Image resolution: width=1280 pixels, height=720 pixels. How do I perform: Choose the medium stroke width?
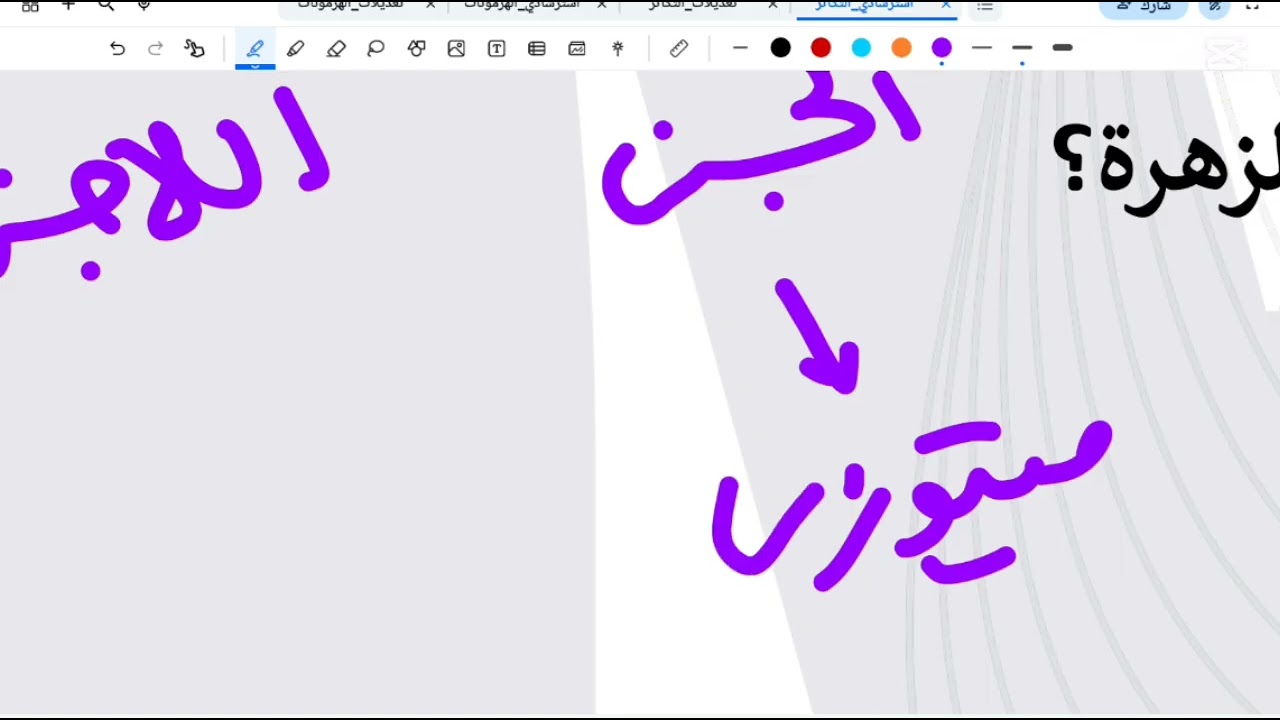pyautogui.click(x=1022, y=48)
